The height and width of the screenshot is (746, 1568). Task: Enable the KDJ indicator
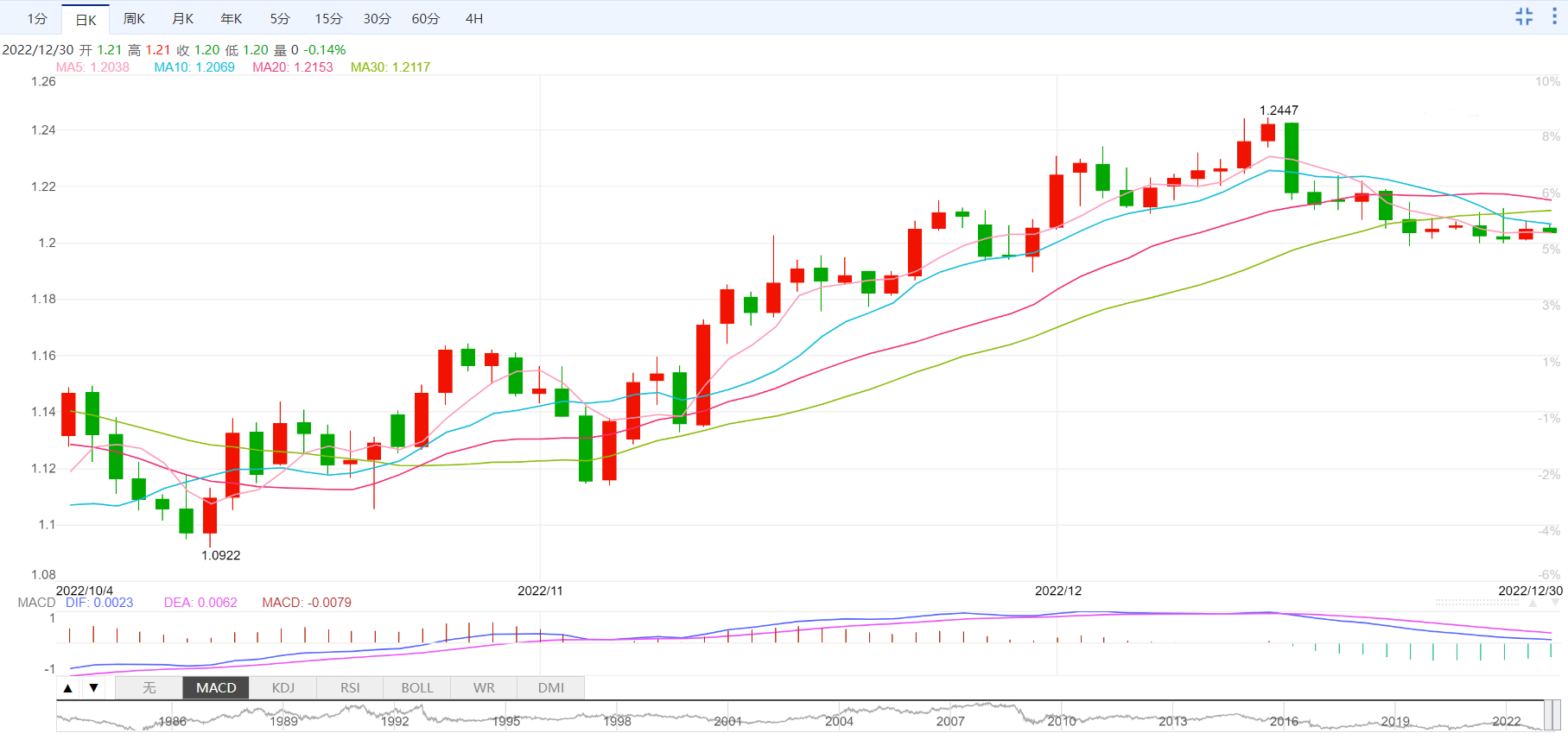coord(283,688)
